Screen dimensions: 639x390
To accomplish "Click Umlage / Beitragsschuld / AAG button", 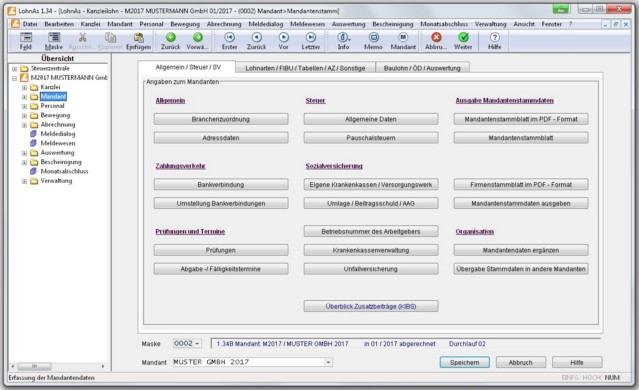I will coord(371,203).
